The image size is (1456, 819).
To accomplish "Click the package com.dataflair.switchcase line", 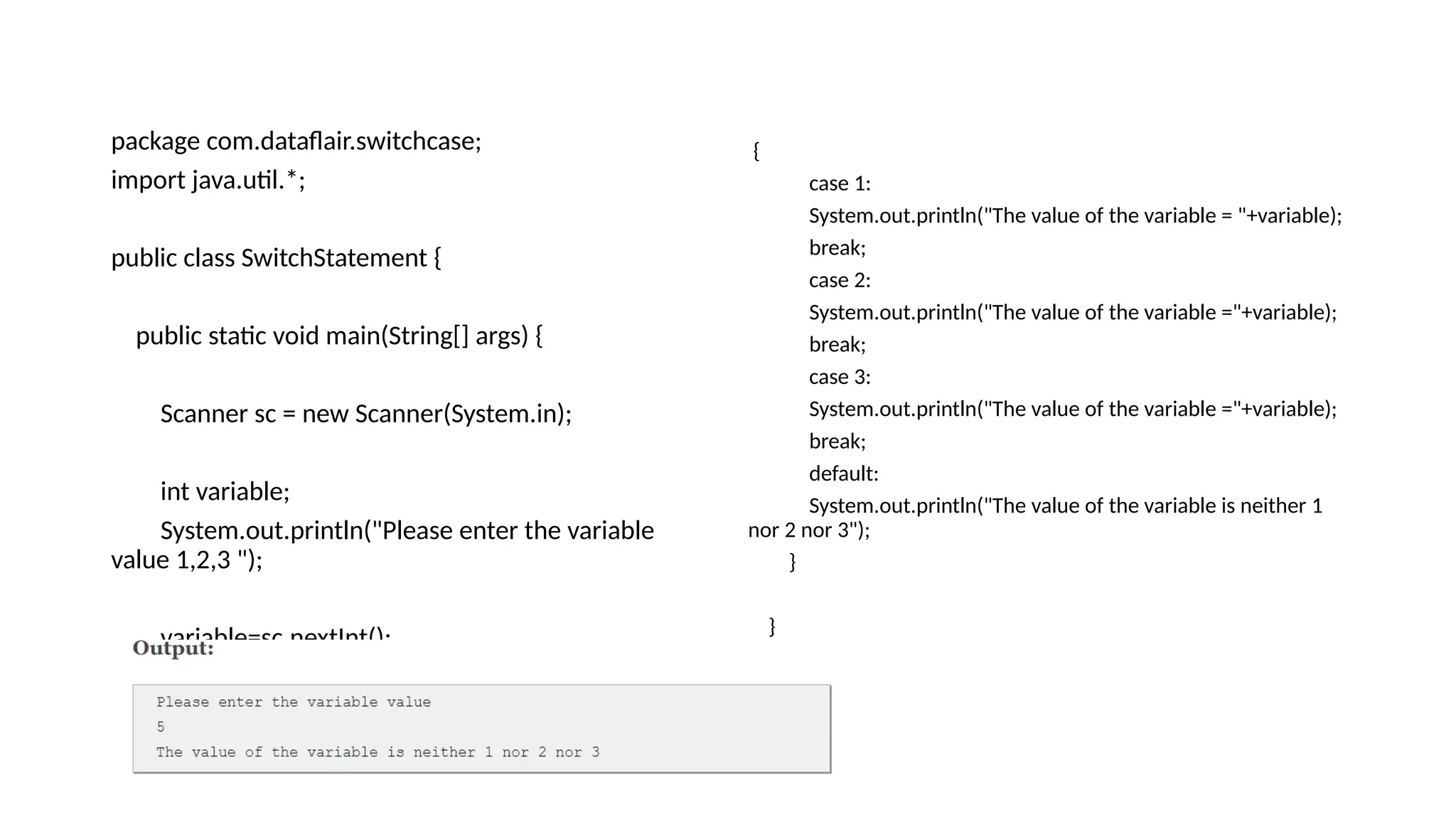I will [296, 141].
